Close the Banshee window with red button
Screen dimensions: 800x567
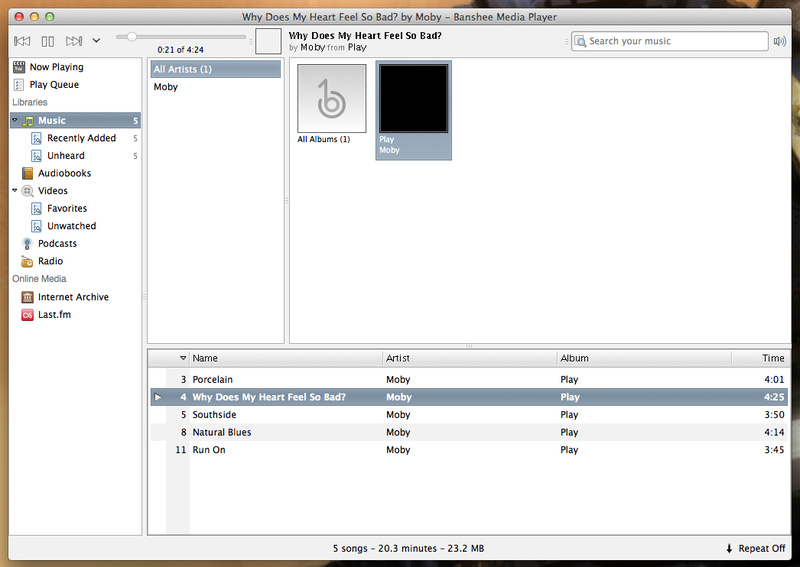pyautogui.click(x=19, y=17)
